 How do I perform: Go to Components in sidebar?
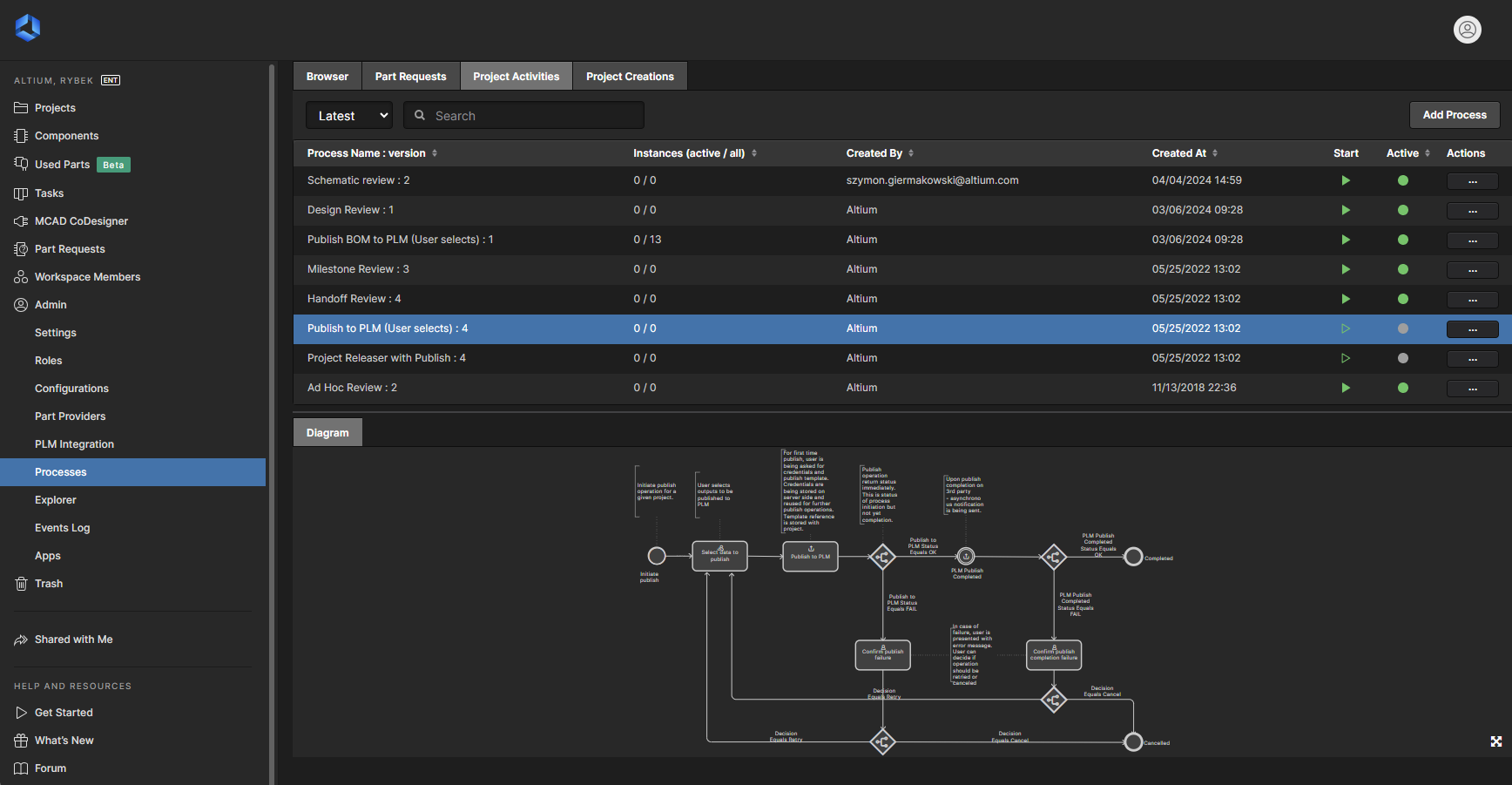[66, 136]
